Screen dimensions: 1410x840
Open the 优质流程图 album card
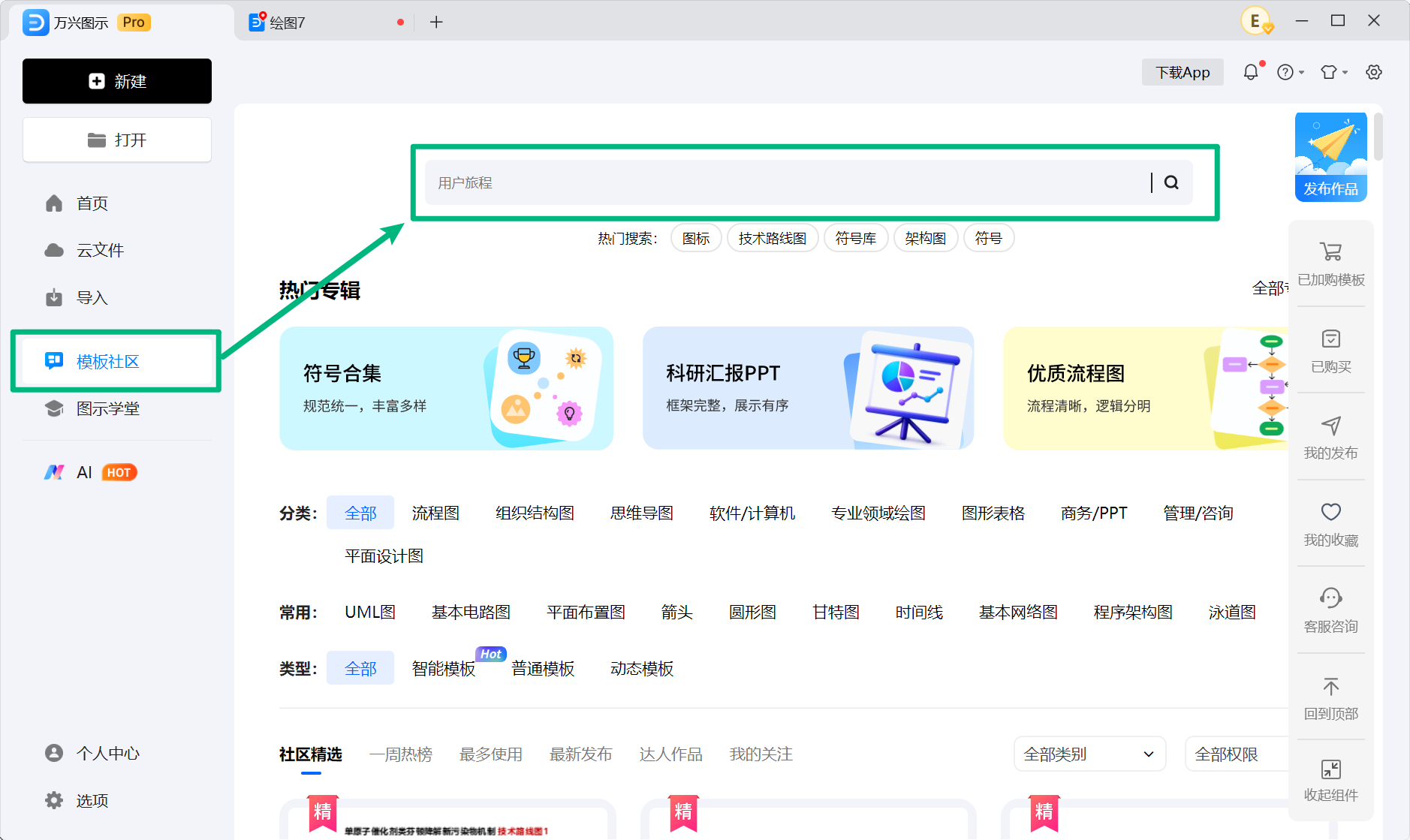pos(1146,388)
